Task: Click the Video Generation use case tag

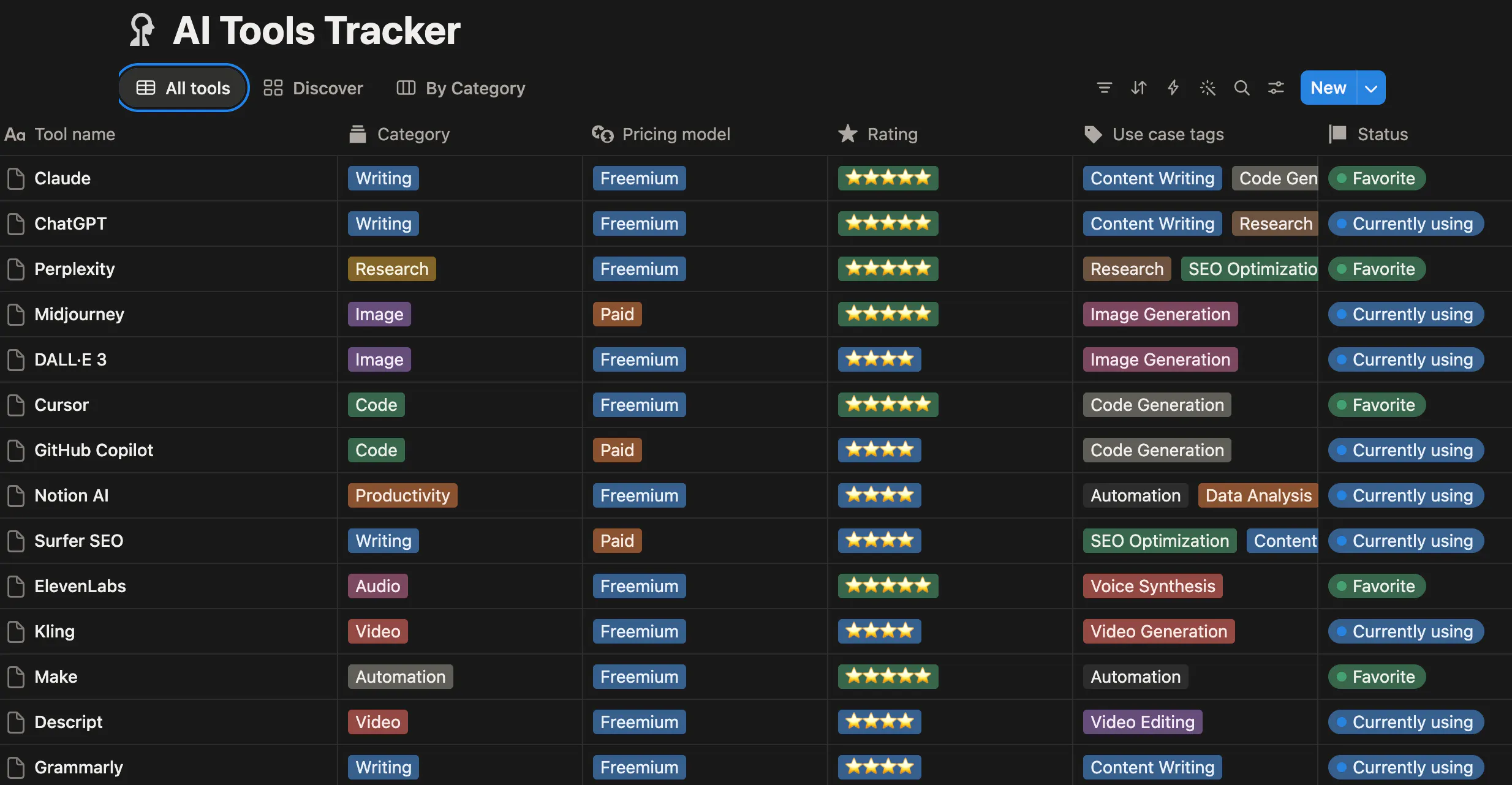Action: click(x=1159, y=631)
